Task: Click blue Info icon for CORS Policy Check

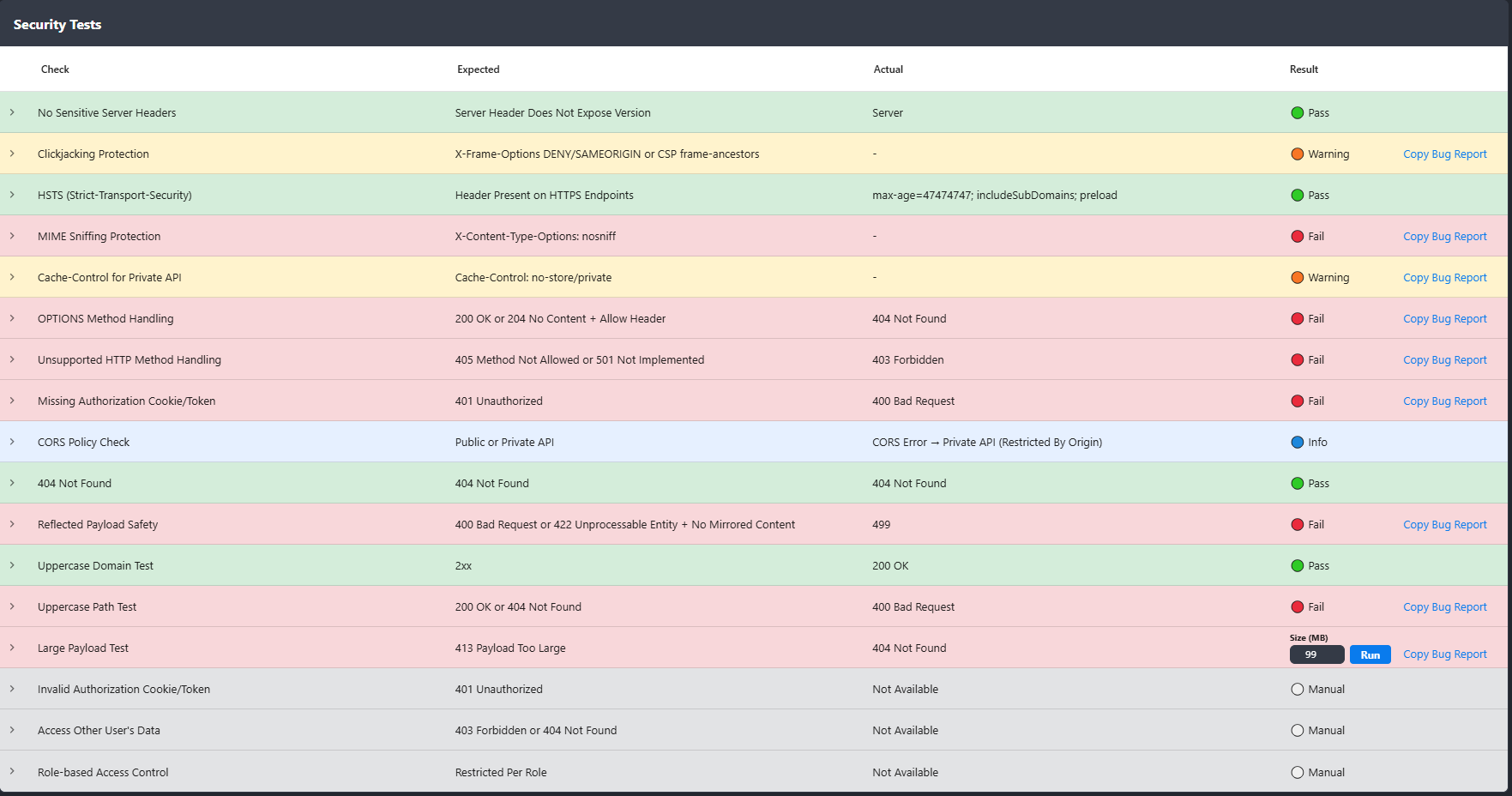Action: [1297, 443]
